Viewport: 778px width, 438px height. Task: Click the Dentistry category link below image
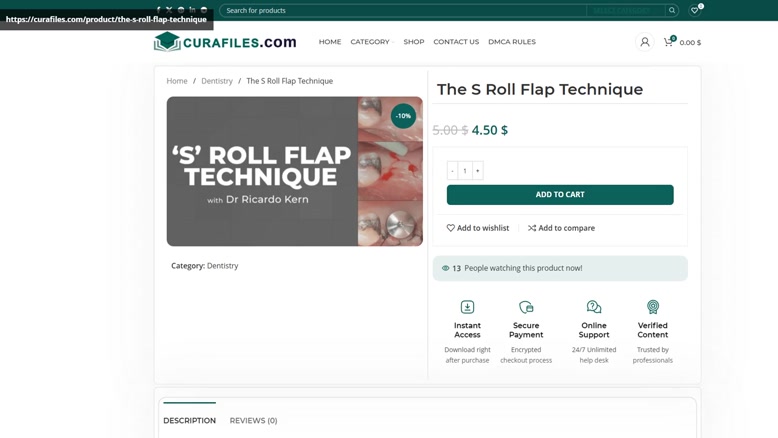(222, 265)
